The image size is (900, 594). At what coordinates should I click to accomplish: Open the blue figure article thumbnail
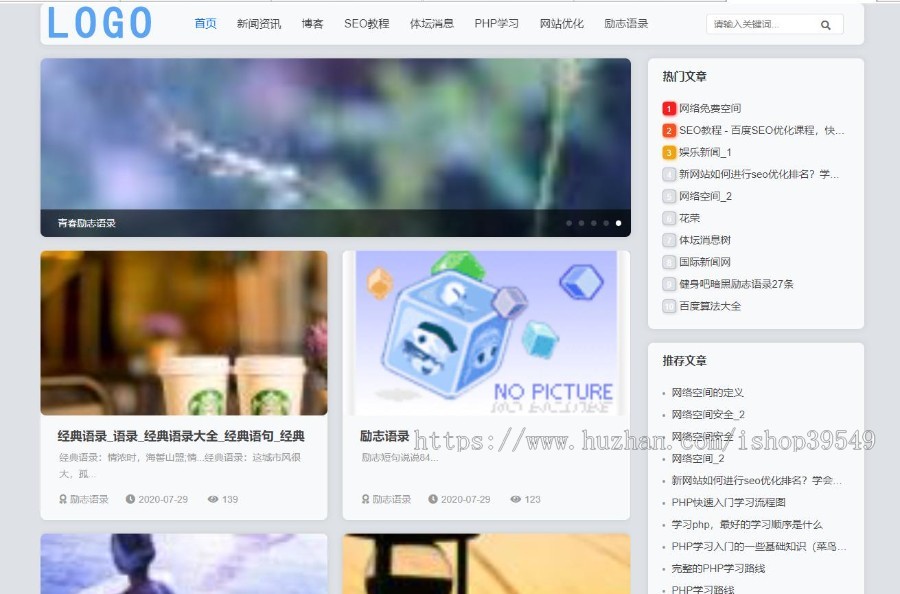click(x=184, y=564)
